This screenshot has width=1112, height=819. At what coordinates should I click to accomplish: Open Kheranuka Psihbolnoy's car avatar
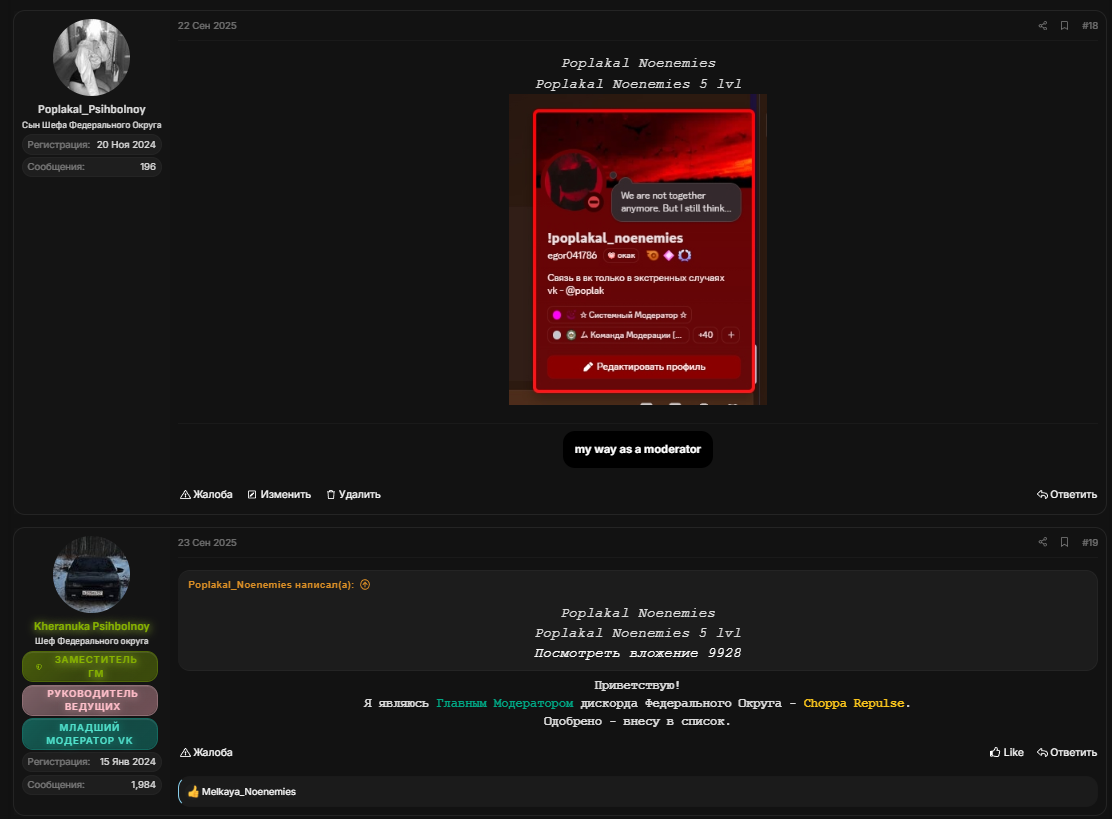pos(91,574)
